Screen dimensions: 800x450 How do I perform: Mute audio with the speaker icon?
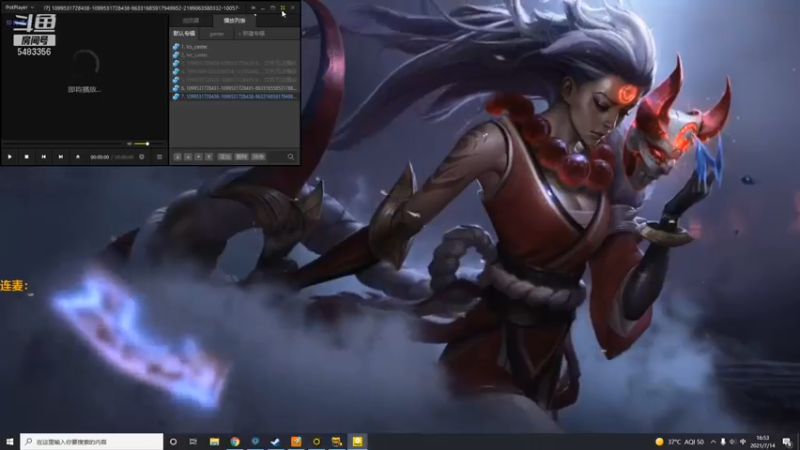coord(130,144)
